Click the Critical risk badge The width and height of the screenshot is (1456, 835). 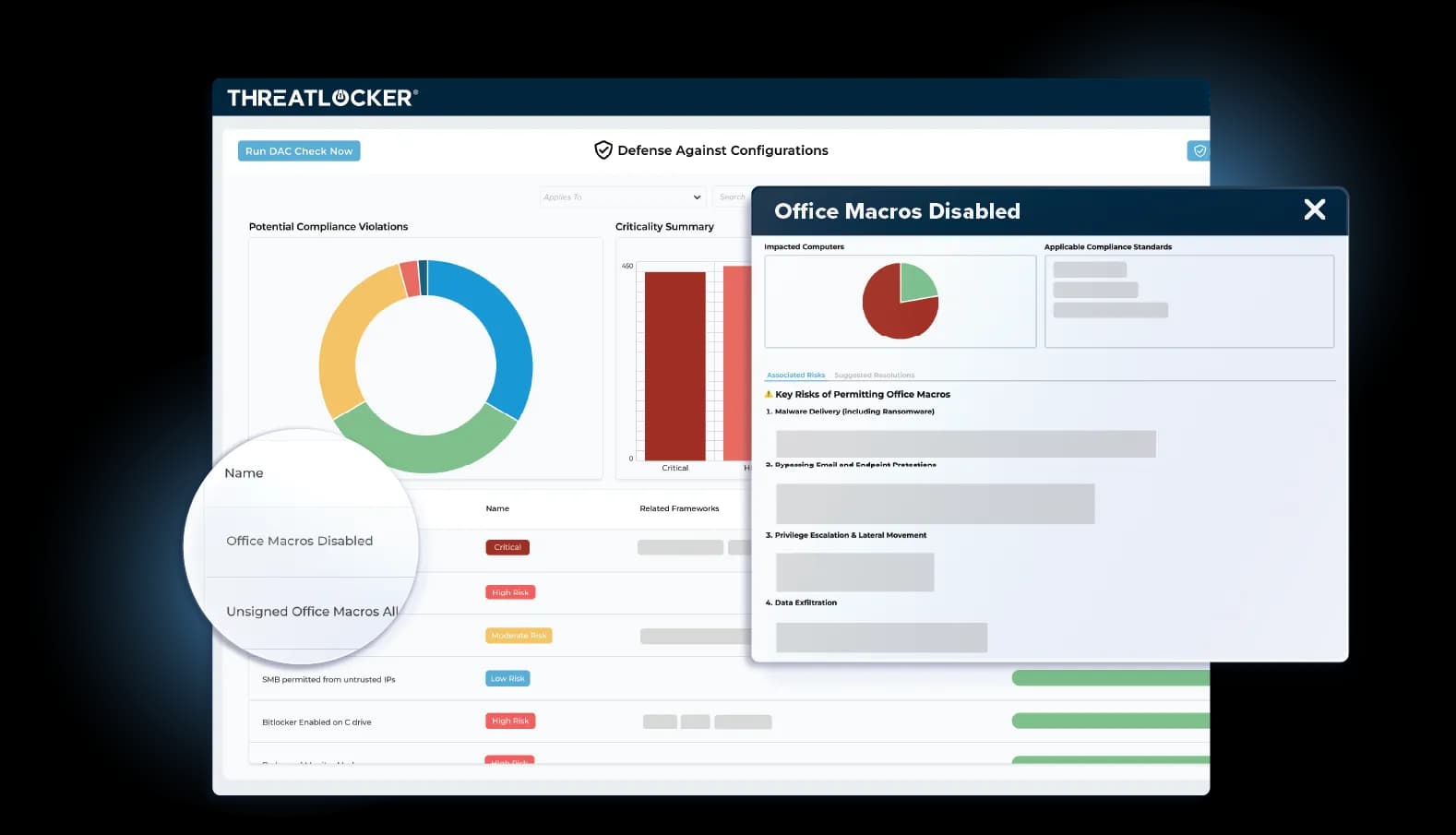click(x=507, y=547)
